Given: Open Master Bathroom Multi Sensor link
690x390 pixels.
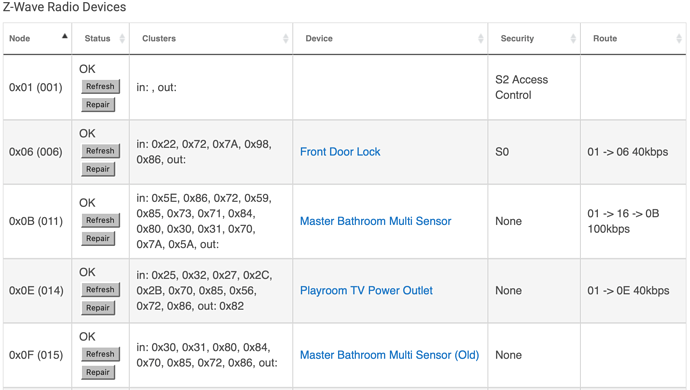Looking at the screenshot, I should (x=376, y=221).
